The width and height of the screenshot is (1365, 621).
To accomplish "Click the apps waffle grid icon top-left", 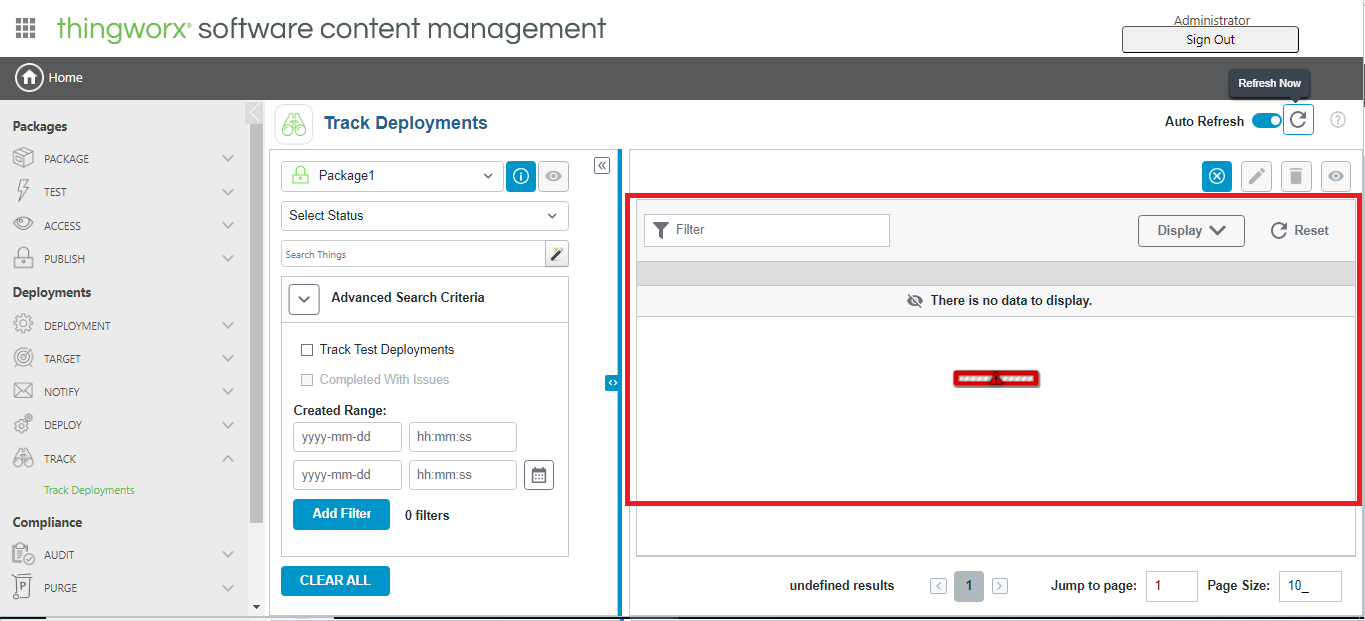I will (x=25, y=27).
